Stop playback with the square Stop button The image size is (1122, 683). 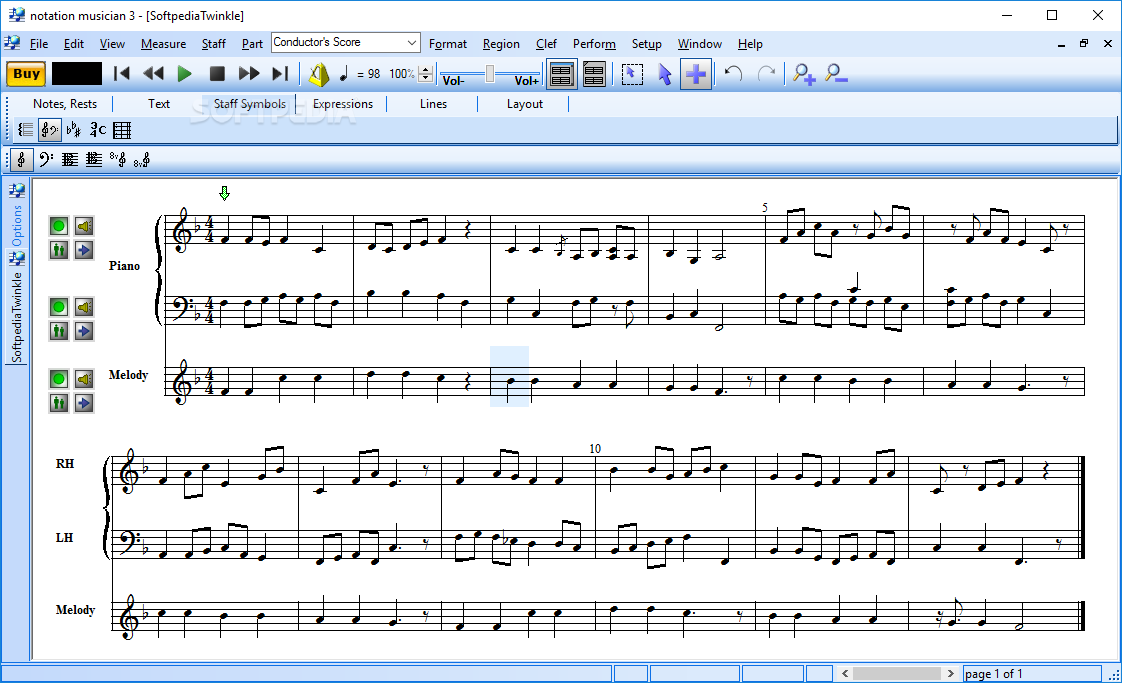[217, 74]
